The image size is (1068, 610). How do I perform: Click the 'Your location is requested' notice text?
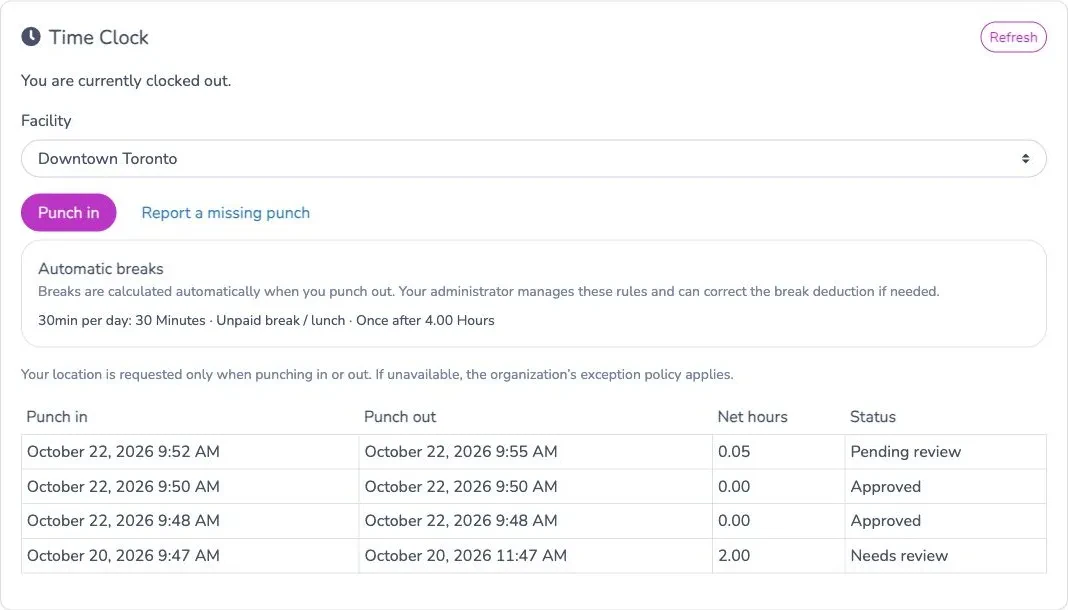377,374
